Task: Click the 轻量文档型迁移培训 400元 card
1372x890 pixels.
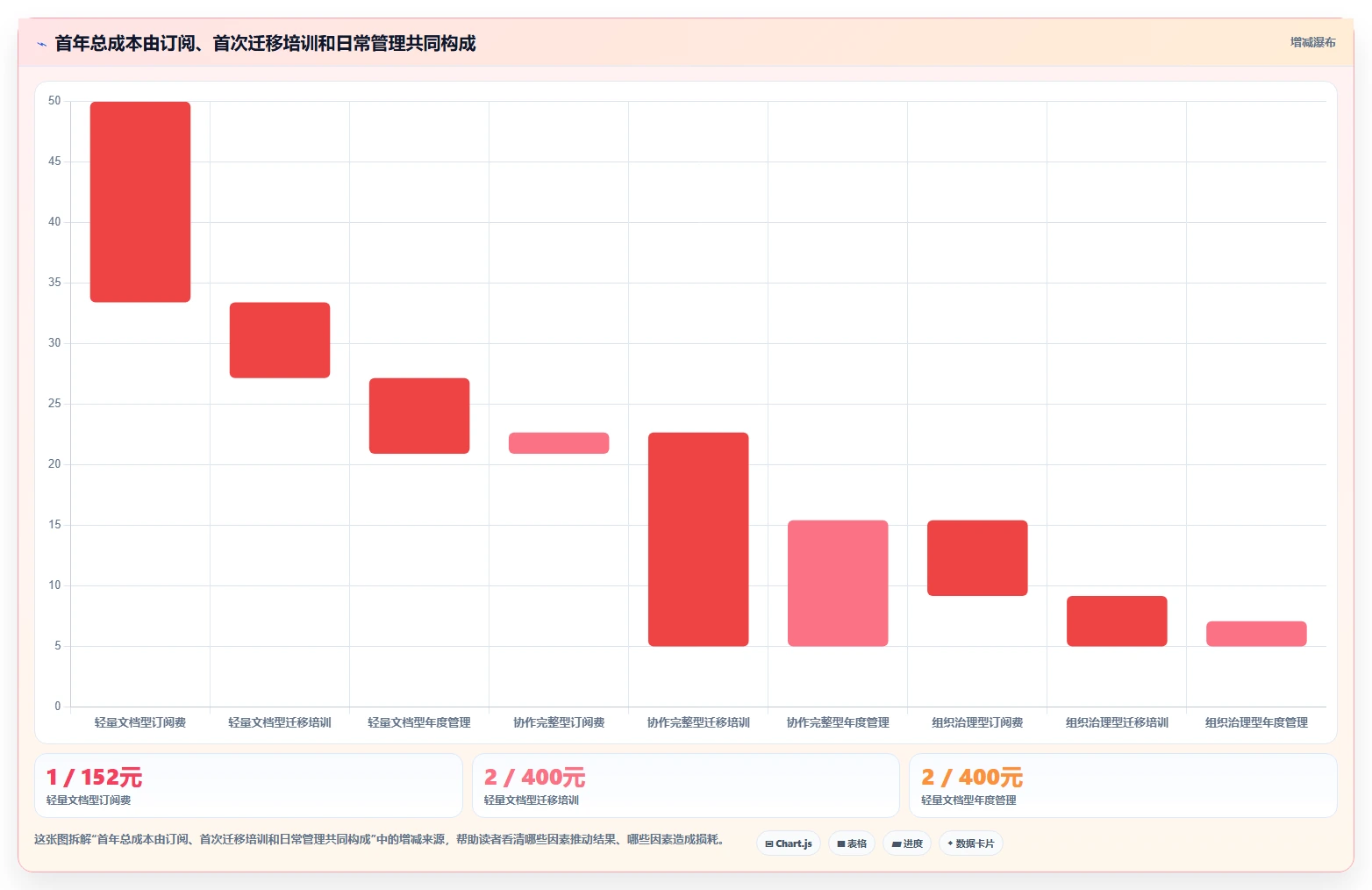Action: point(686,786)
